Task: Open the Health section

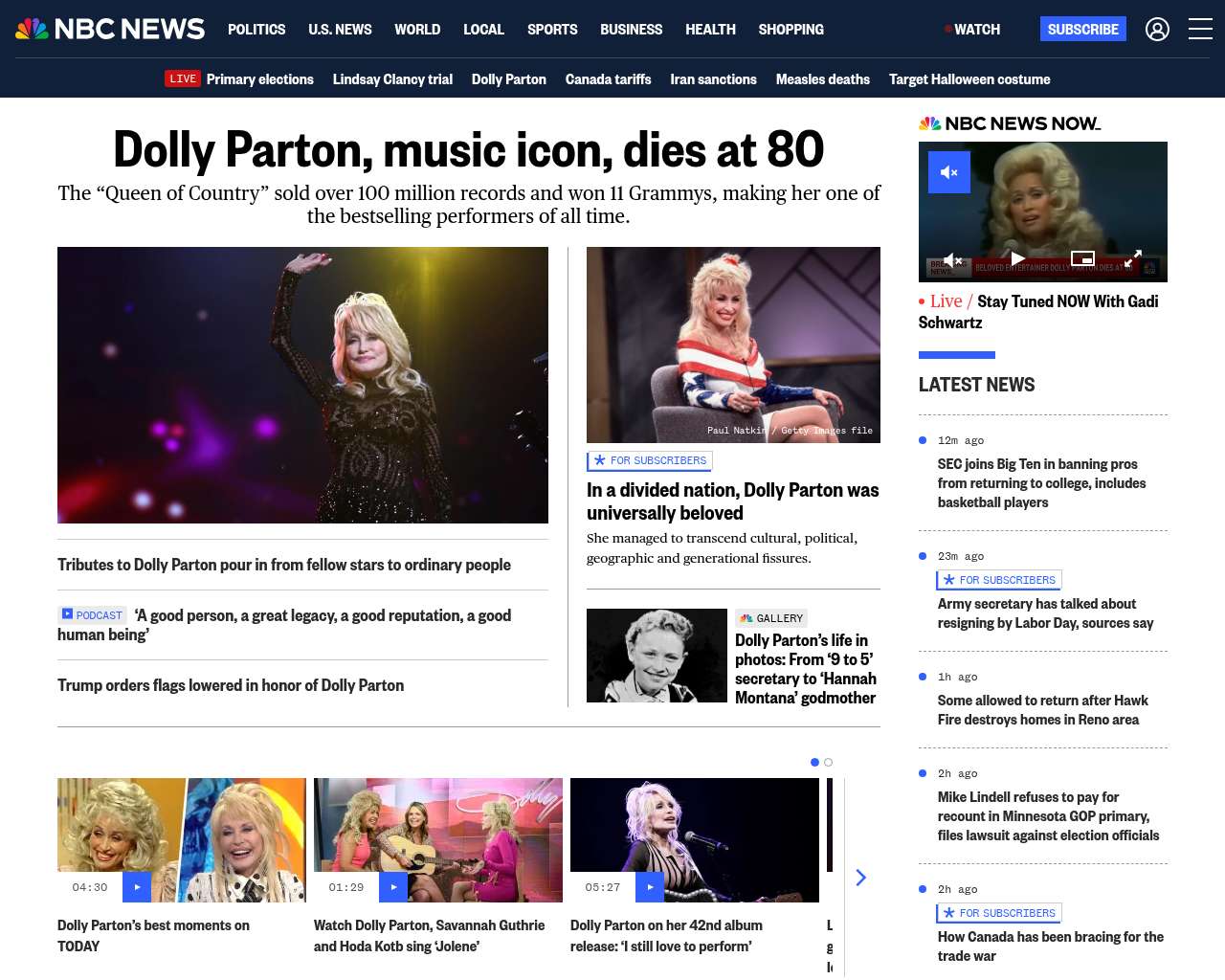Action: click(x=710, y=30)
